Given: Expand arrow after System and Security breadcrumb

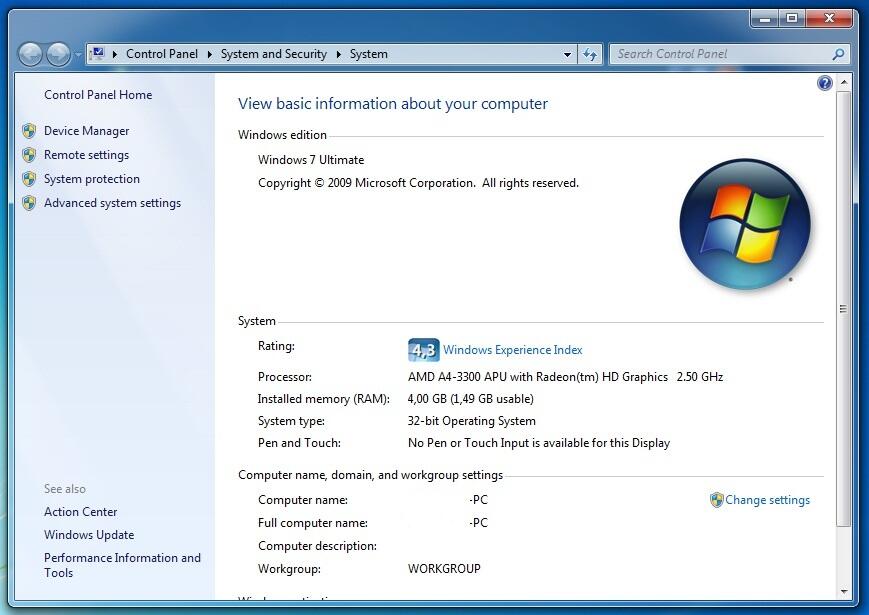Looking at the screenshot, I should point(338,54).
